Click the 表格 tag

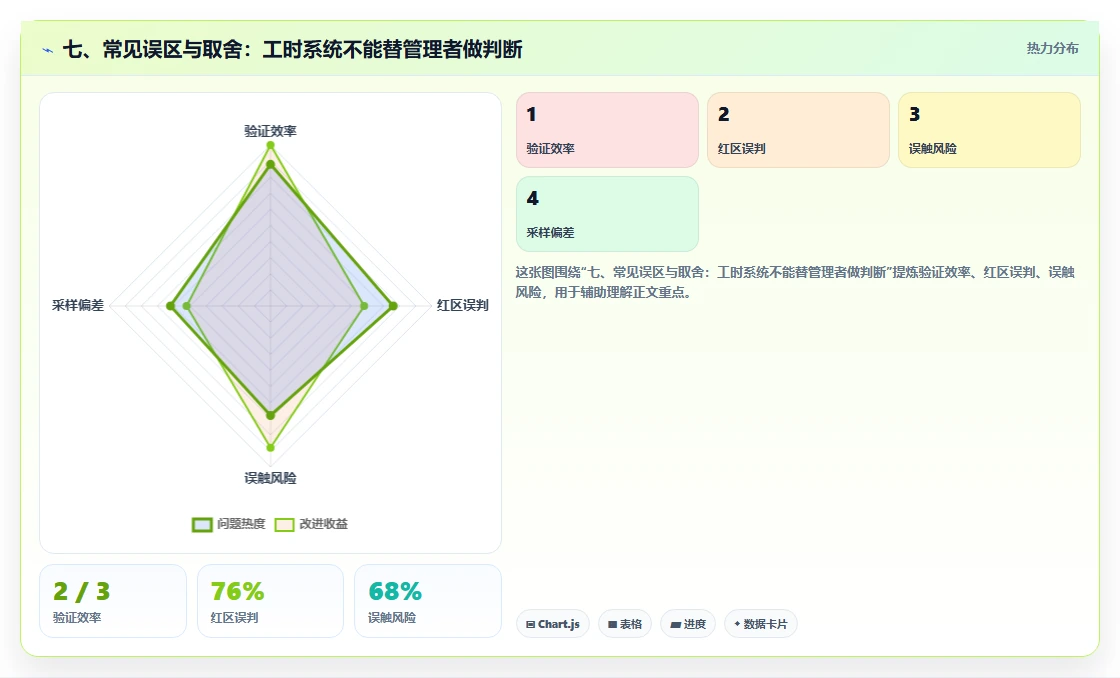point(625,624)
